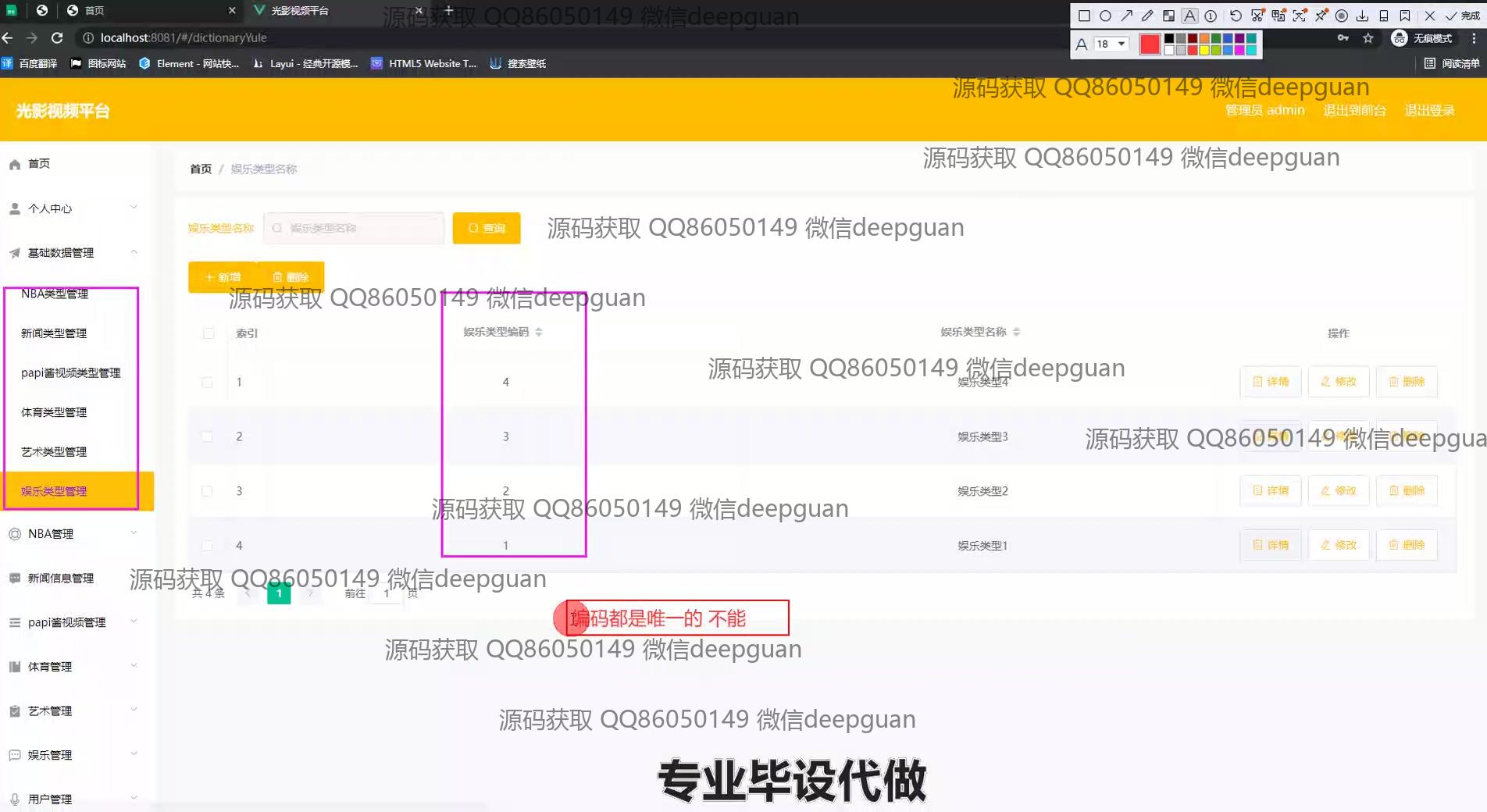
Task: Click the text recognition icon
Action: tap(1300, 16)
